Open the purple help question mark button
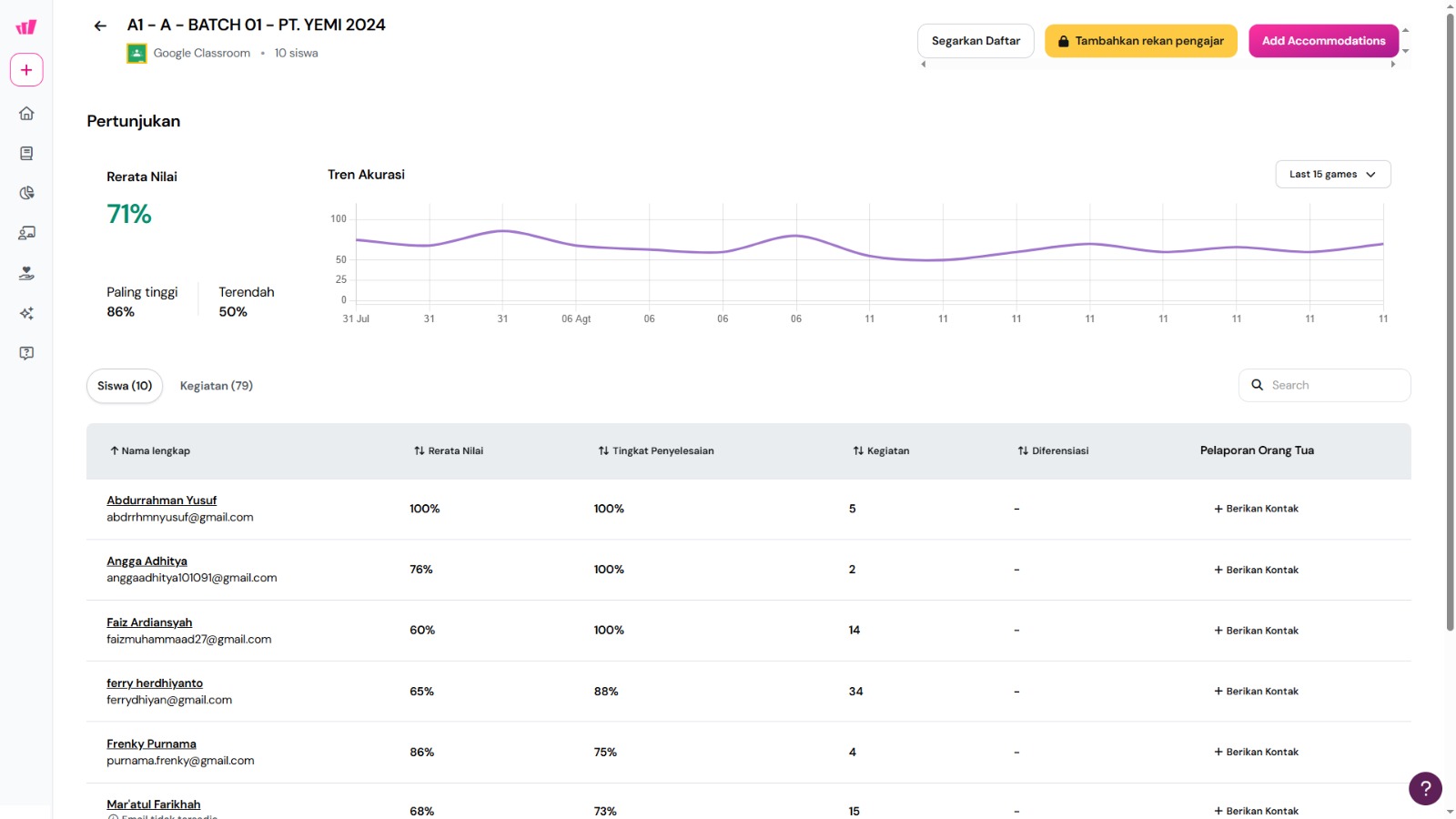The height and width of the screenshot is (819, 1456). pos(1425,789)
